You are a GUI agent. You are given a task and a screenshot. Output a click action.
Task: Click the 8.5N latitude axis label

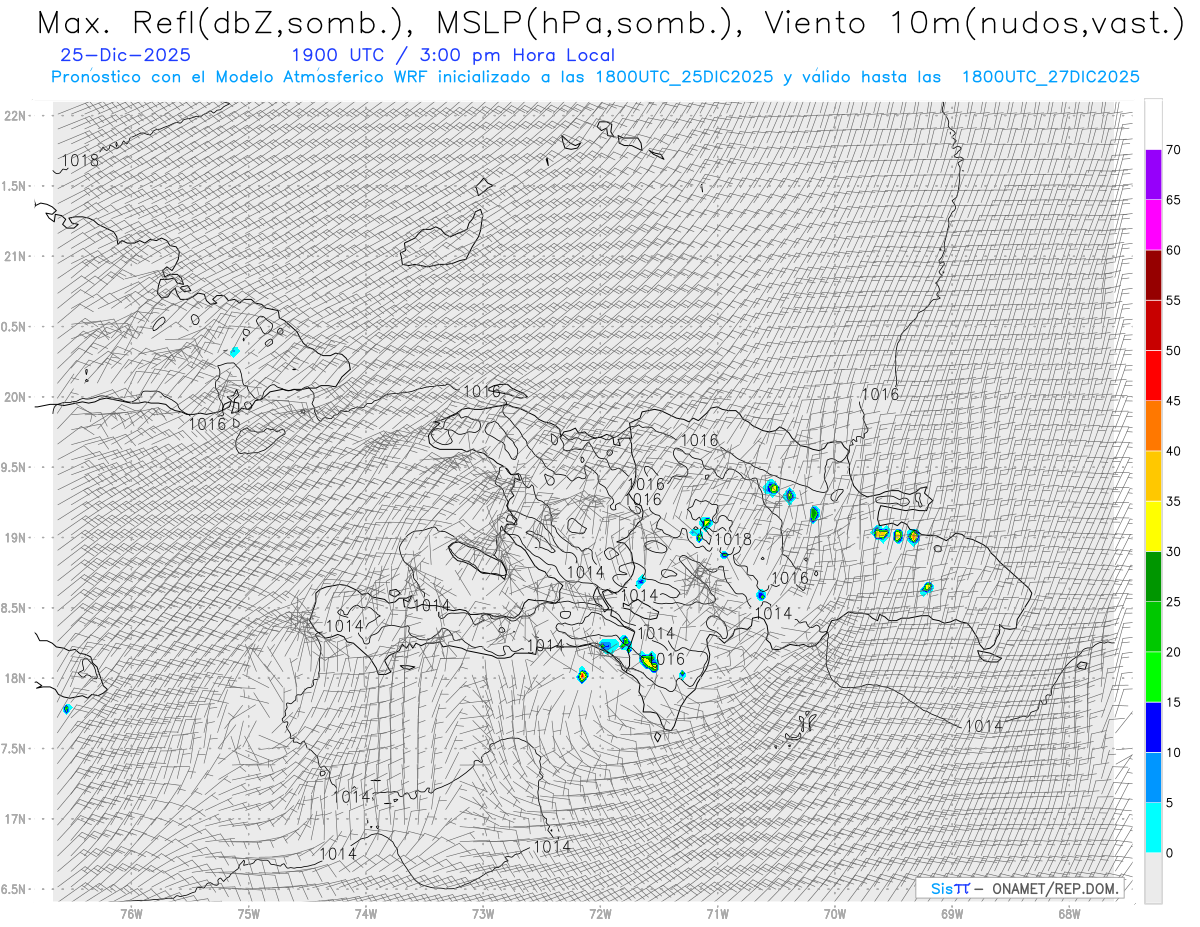[14, 608]
